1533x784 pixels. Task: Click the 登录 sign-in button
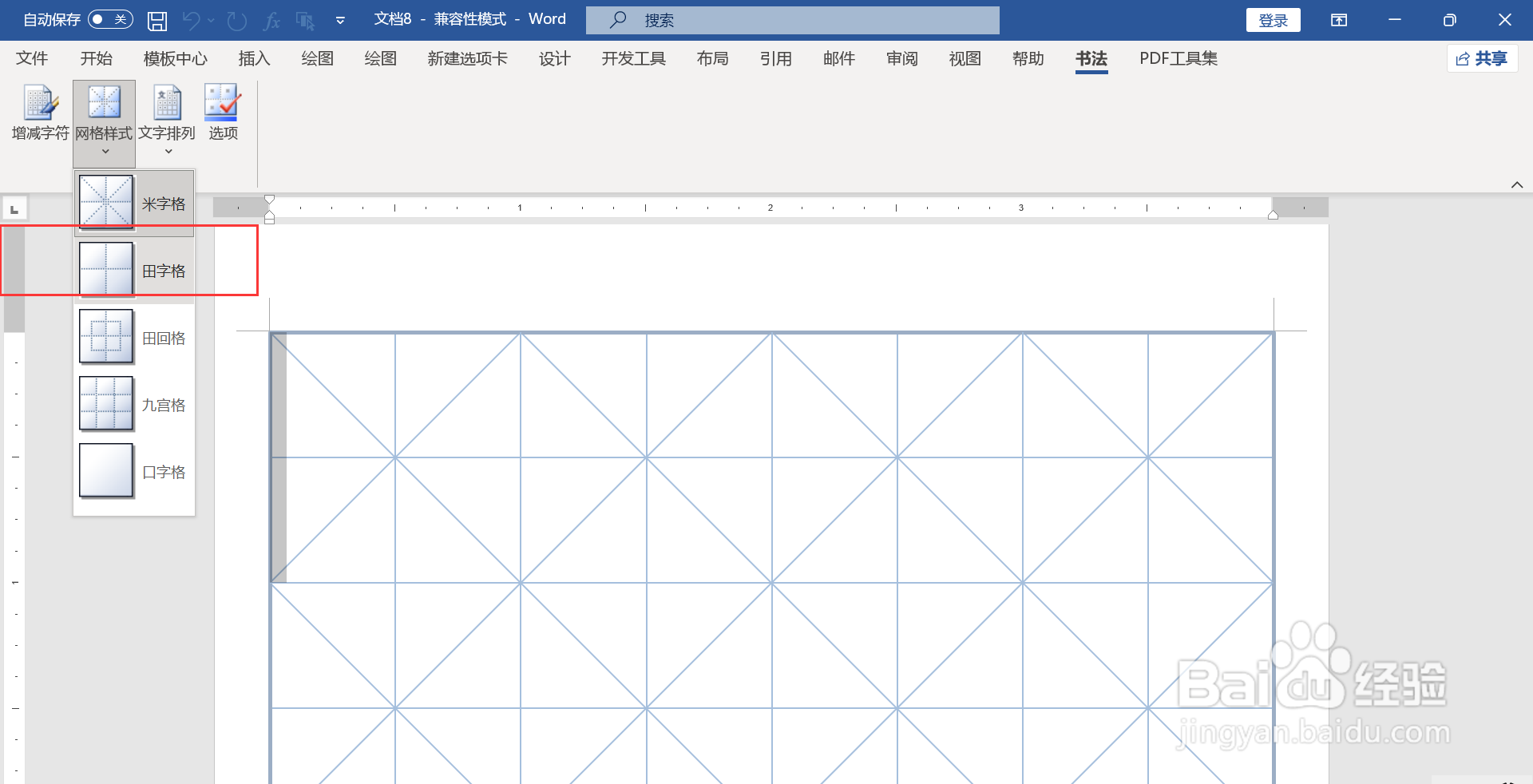(1273, 20)
